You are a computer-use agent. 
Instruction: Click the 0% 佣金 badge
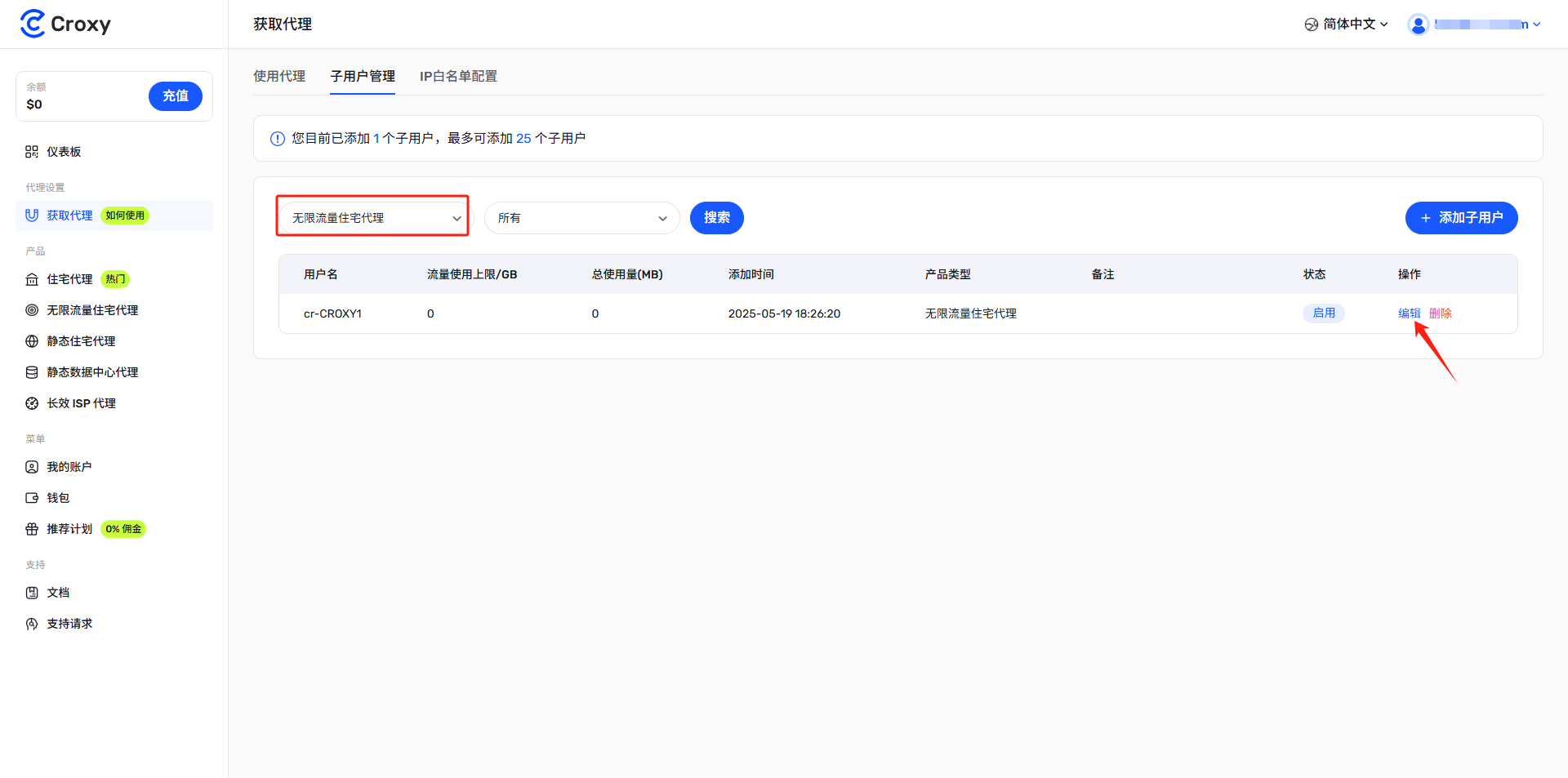click(x=123, y=529)
